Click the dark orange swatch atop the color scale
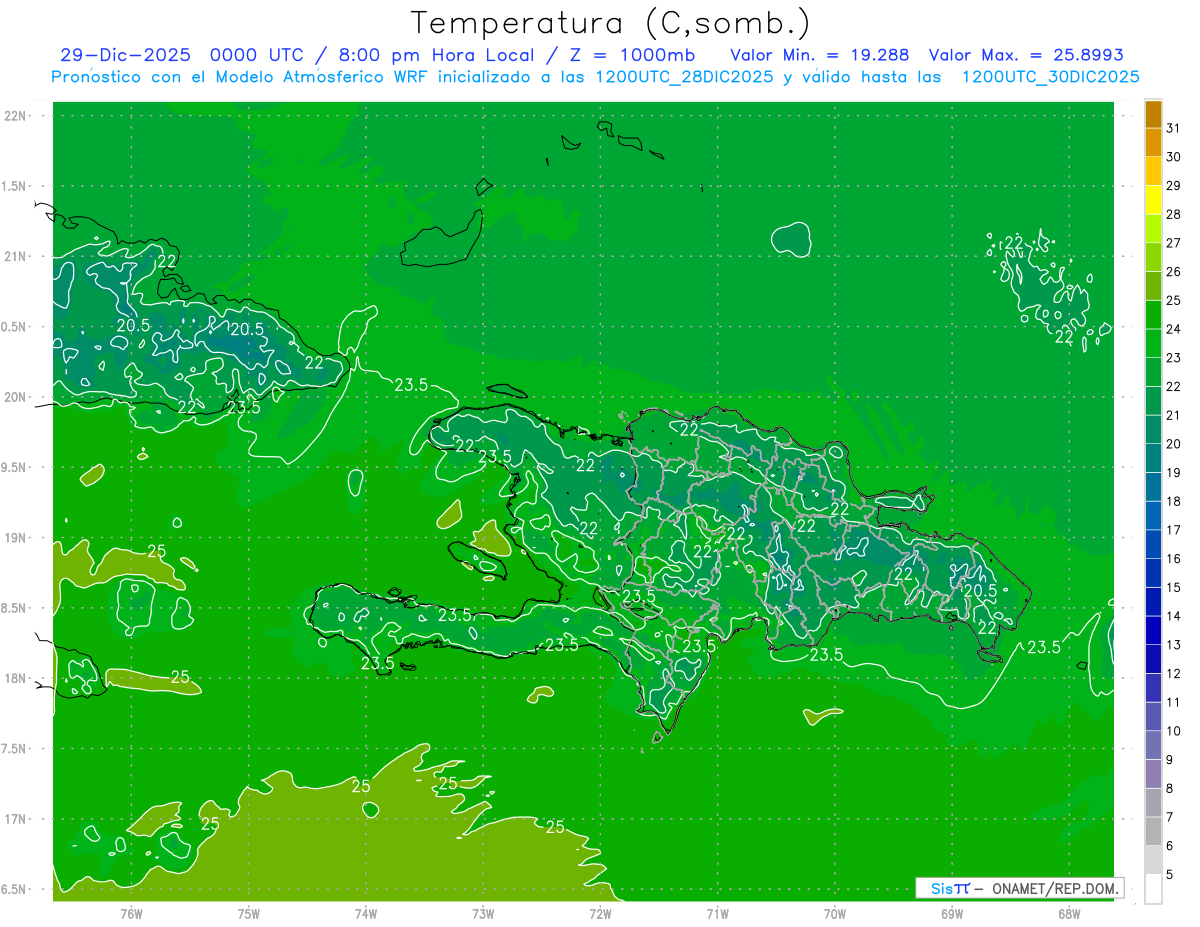 tap(1153, 113)
